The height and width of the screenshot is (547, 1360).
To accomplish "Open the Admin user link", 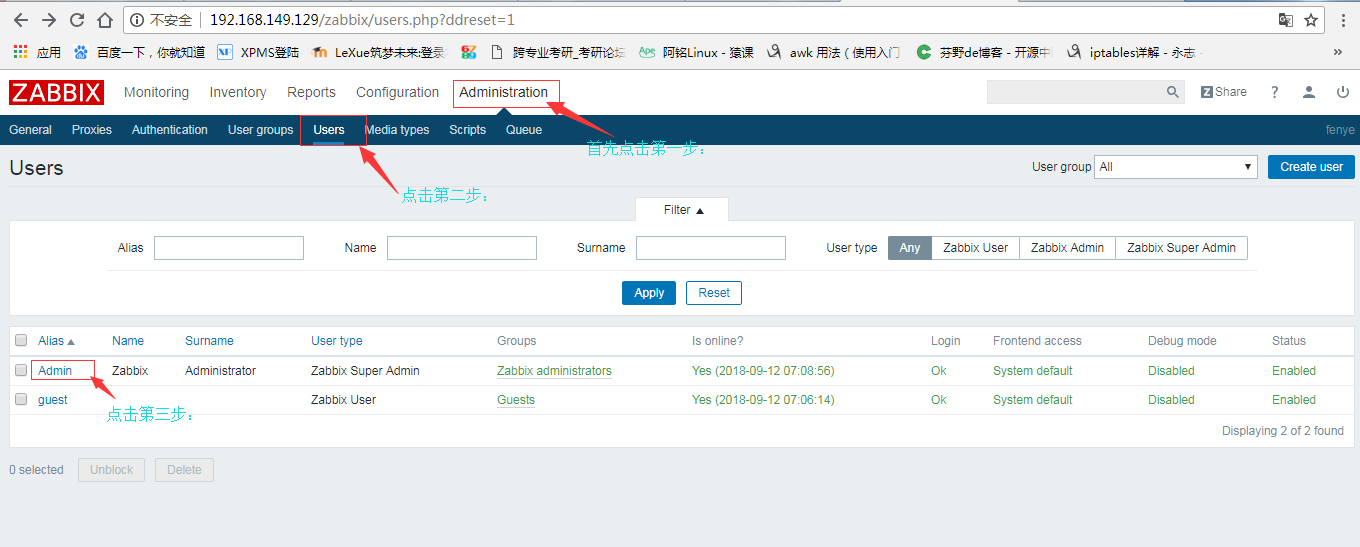I will click(x=55, y=371).
